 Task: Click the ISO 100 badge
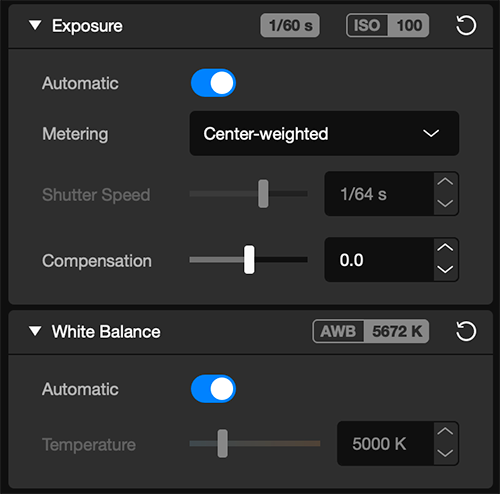(x=387, y=25)
